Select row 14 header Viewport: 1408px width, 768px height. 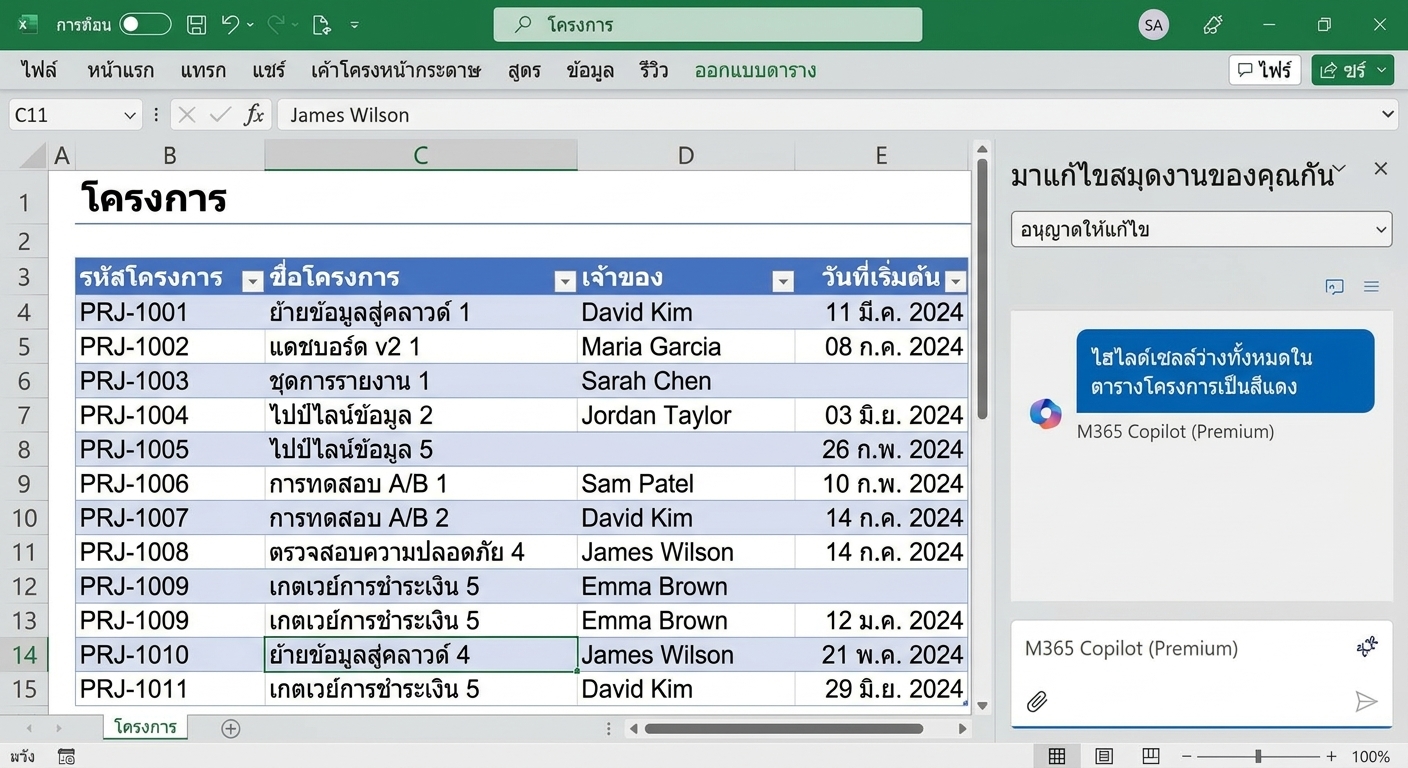click(x=24, y=655)
